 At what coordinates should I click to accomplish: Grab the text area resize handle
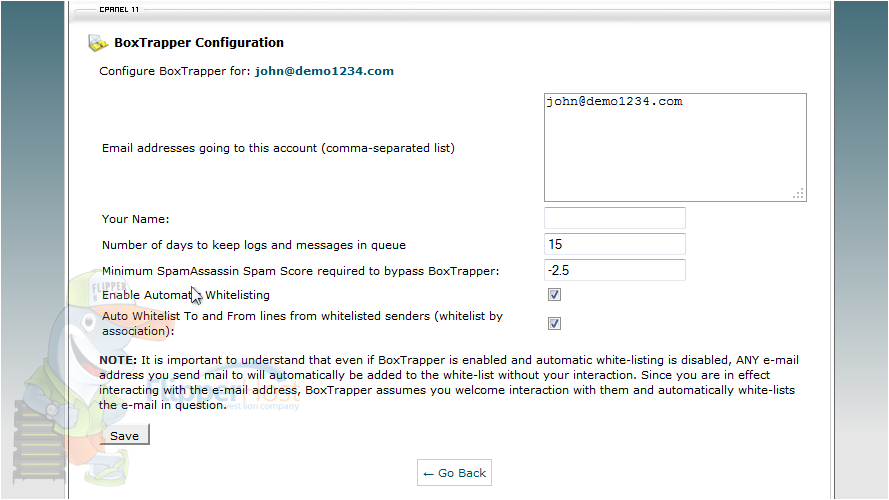coord(798,194)
